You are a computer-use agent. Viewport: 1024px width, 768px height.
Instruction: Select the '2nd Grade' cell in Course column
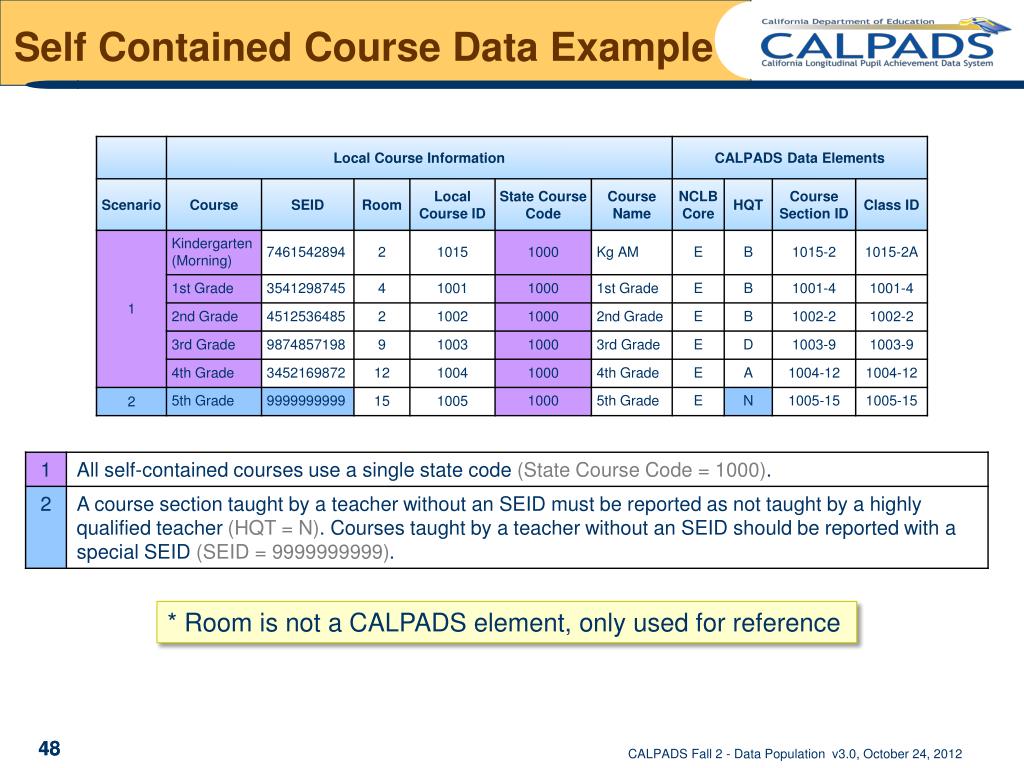coord(214,317)
